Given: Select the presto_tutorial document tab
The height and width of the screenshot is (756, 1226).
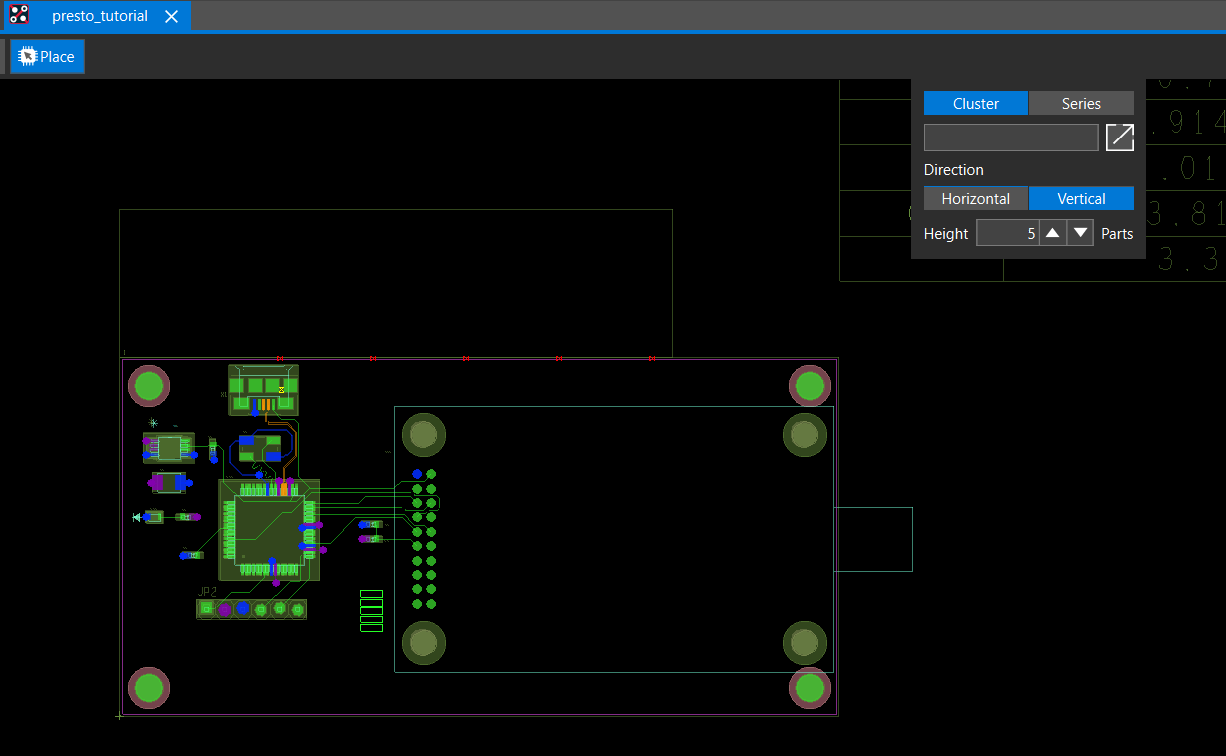Looking at the screenshot, I should pyautogui.click(x=99, y=16).
